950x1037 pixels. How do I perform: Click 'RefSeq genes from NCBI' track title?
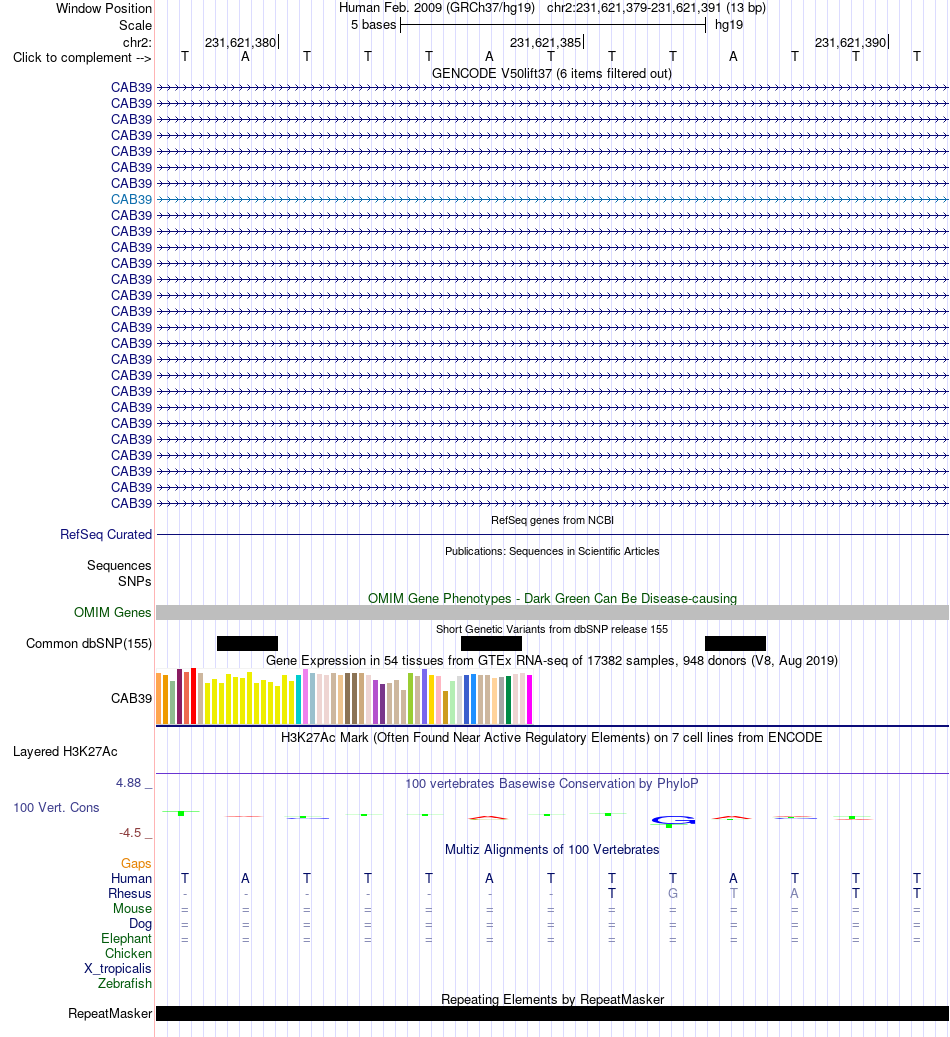click(x=552, y=520)
